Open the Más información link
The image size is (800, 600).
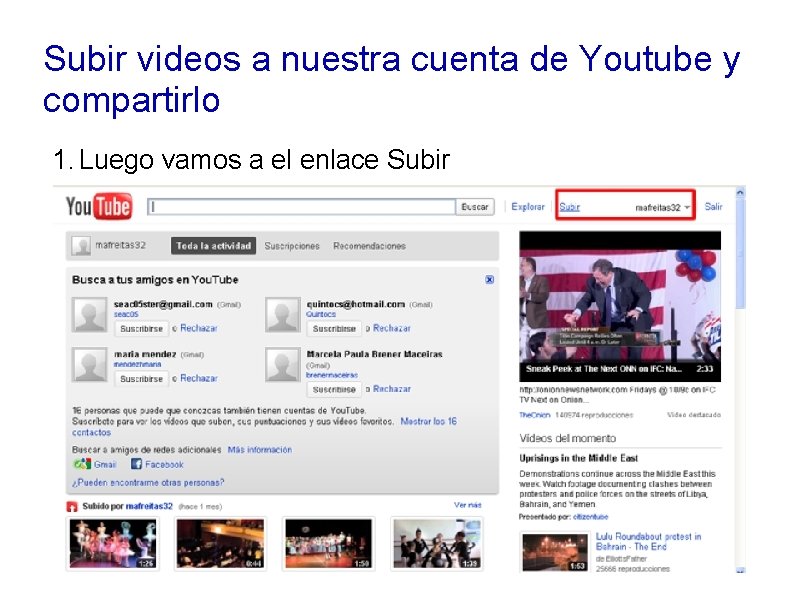point(260,449)
